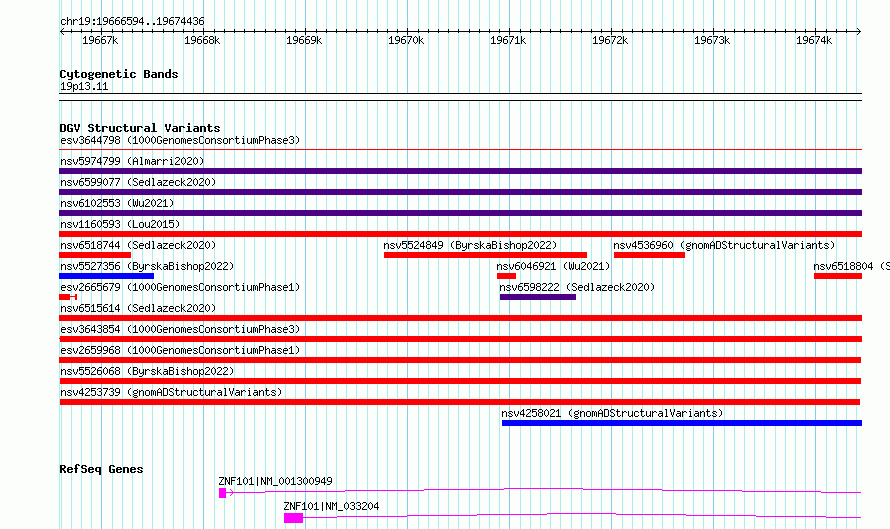Click the 19671k ruler tick label

click(508, 40)
